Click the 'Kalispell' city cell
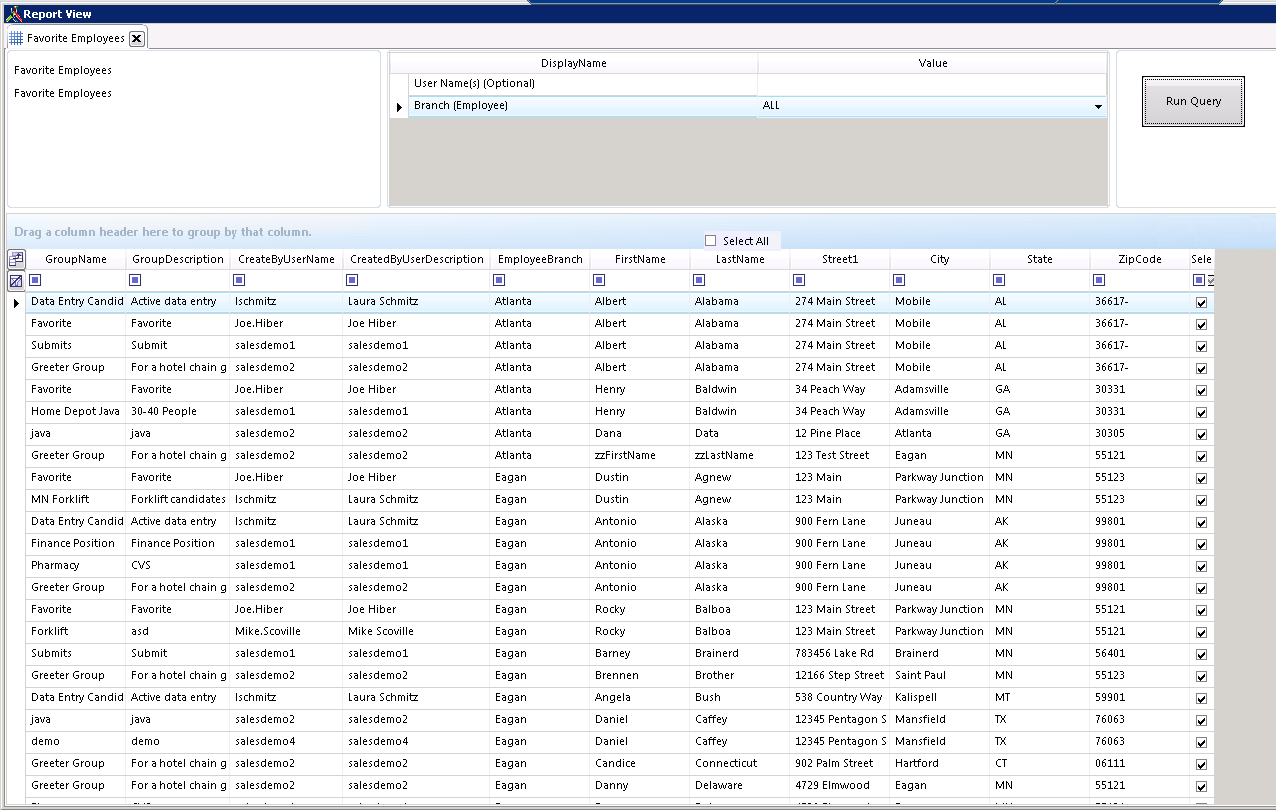 point(940,698)
